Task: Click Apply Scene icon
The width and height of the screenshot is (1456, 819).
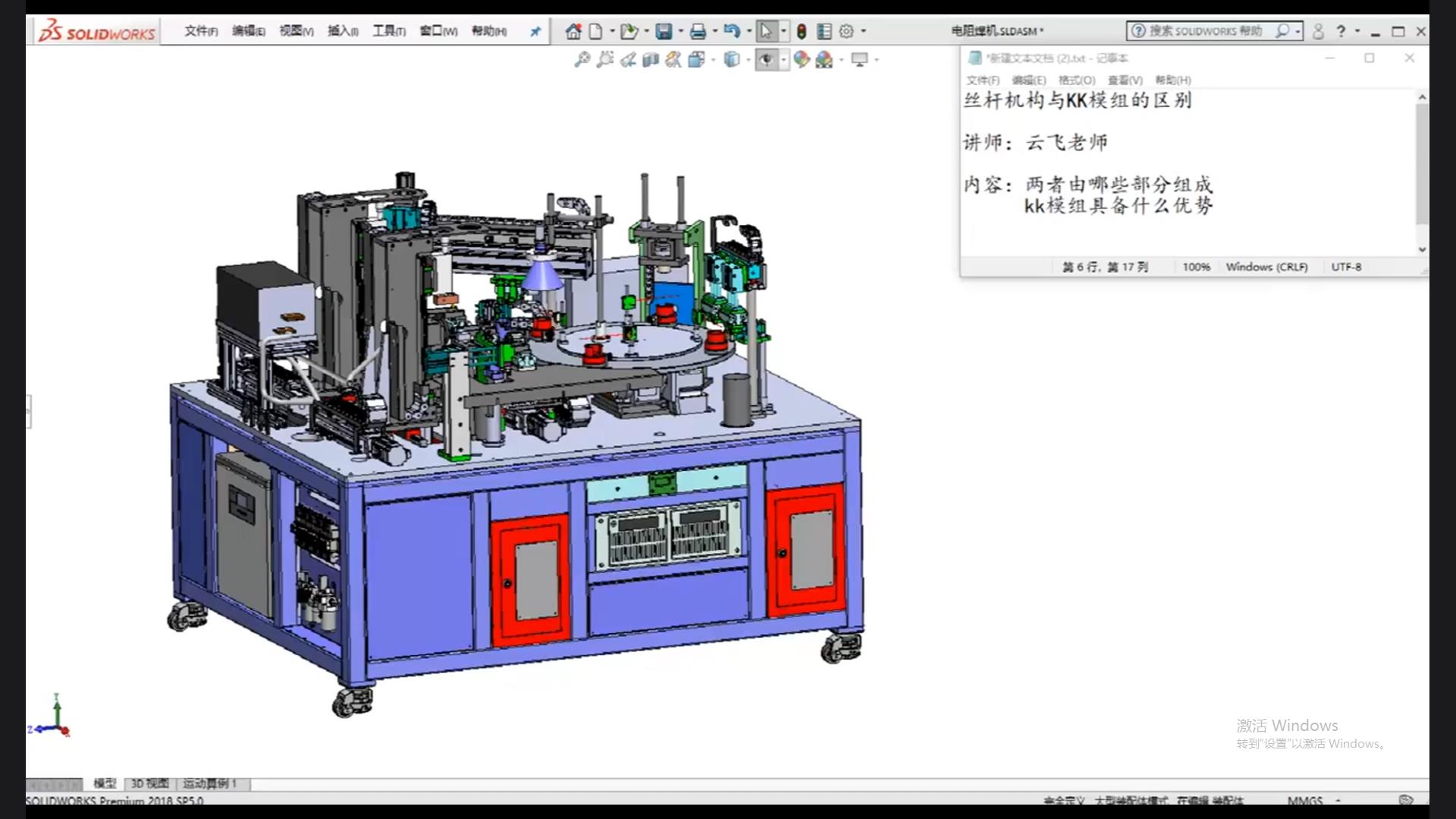Action: pyautogui.click(x=824, y=59)
